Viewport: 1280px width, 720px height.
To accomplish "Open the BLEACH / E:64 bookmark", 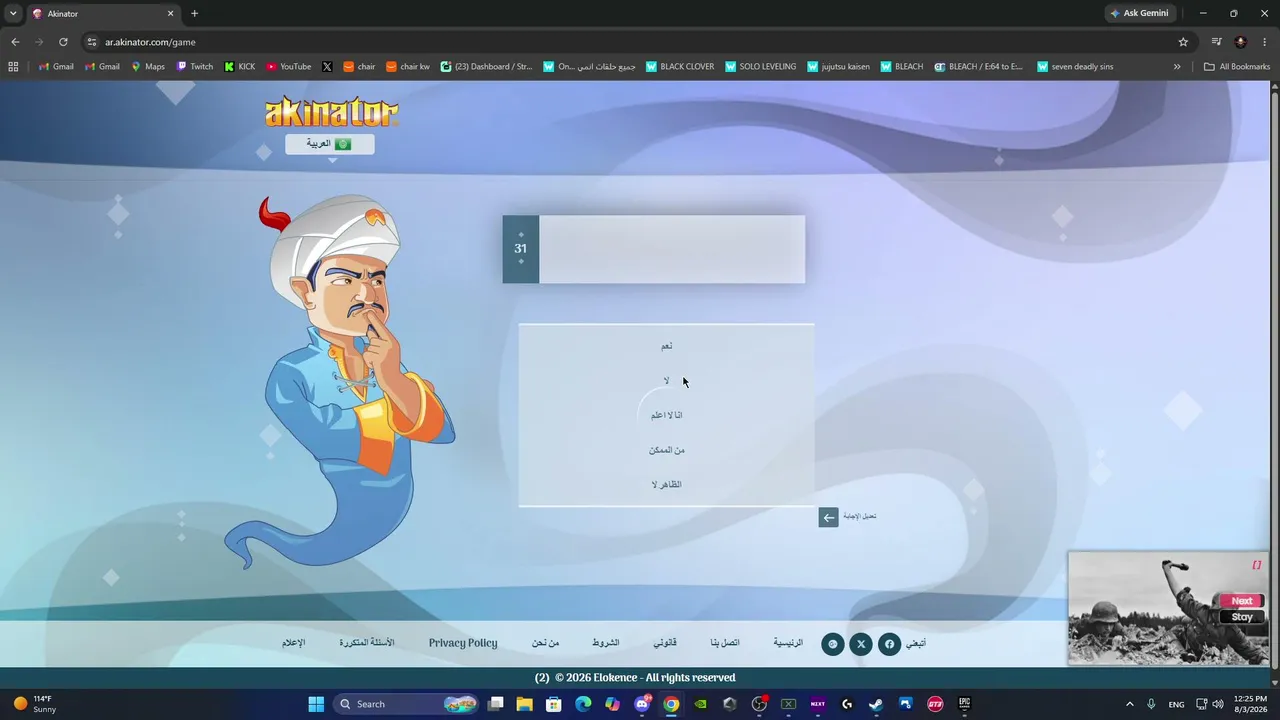I will click(979, 67).
